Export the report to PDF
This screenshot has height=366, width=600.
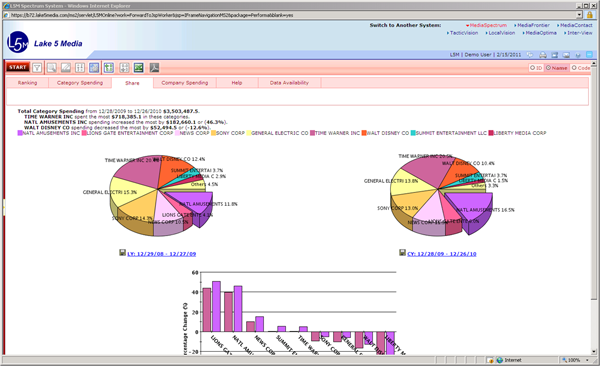click(154, 68)
